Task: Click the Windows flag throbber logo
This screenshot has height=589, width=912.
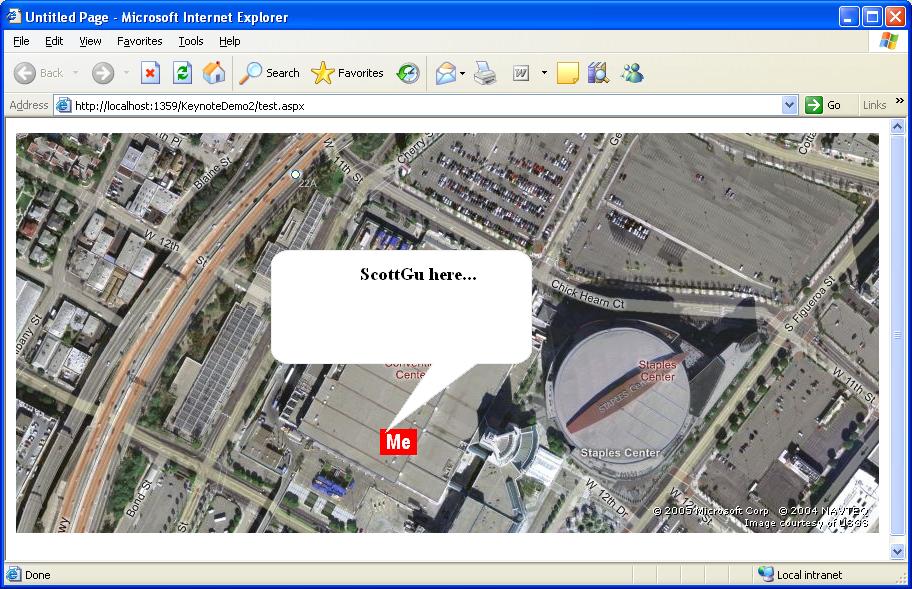Action: pyautogui.click(x=889, y=41)
